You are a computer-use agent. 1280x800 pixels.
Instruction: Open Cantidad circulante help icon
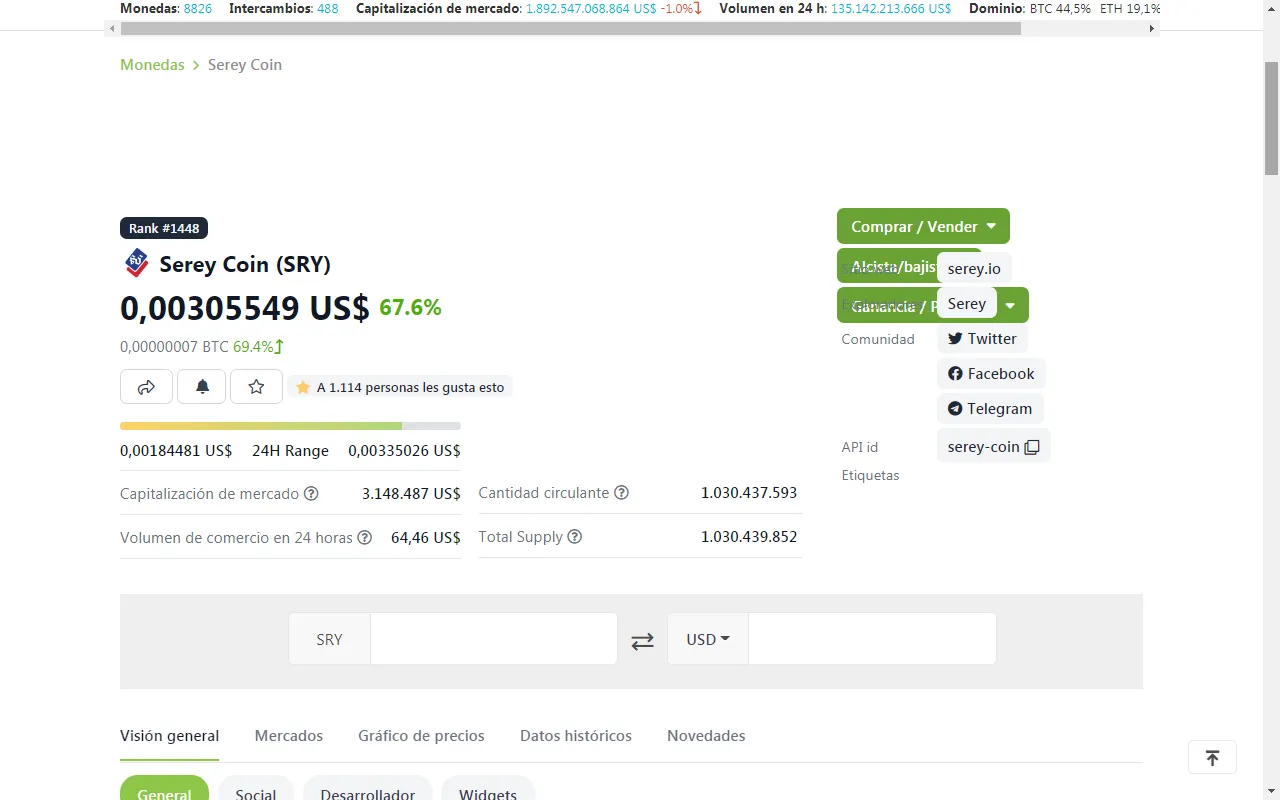[621, 493]
